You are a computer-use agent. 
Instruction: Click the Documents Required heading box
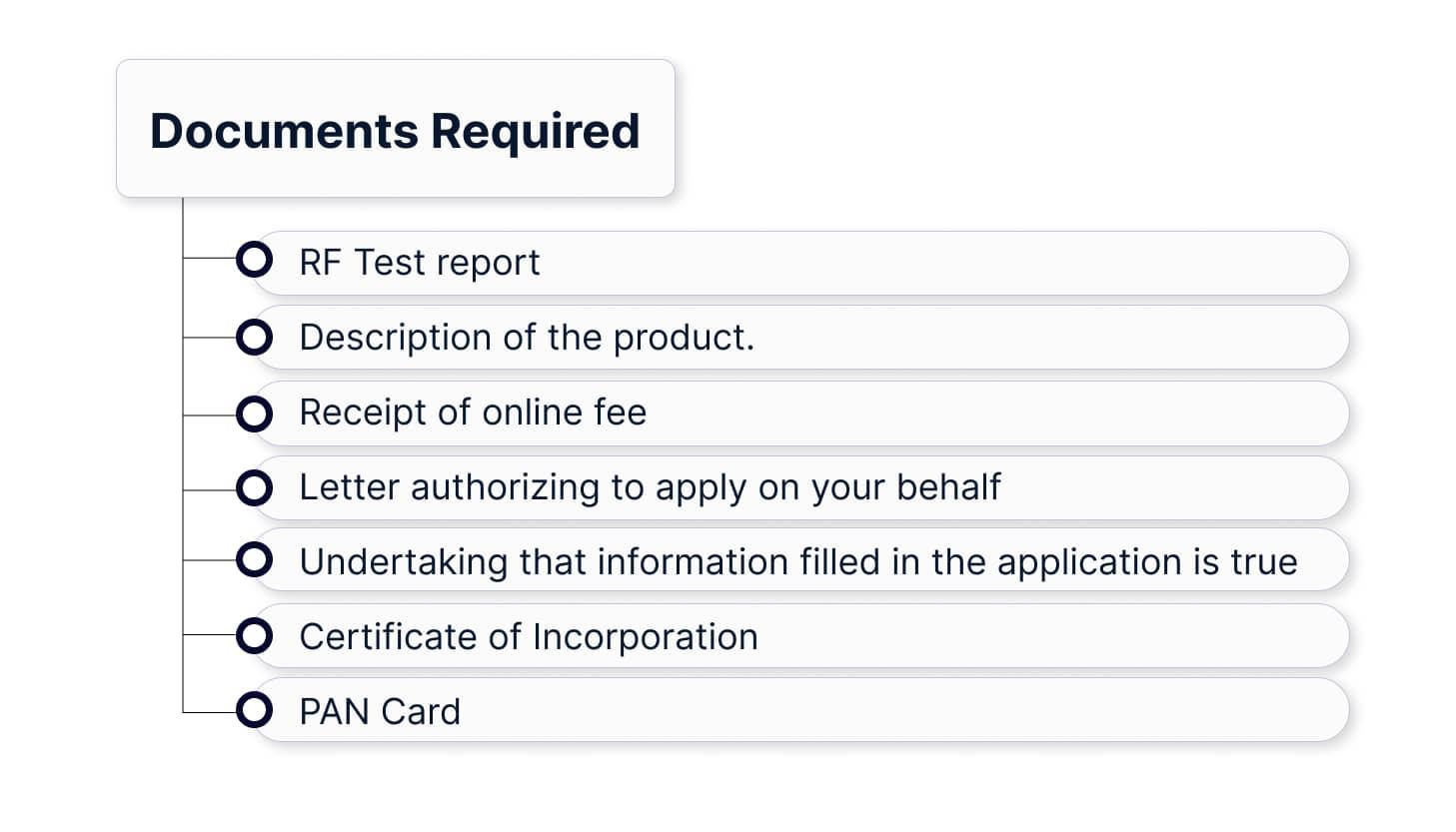396,129
